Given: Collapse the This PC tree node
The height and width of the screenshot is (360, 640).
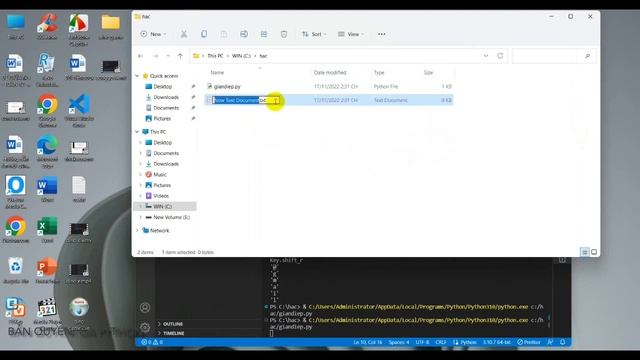Looking at the screenshot, I should tap(137, 132).
